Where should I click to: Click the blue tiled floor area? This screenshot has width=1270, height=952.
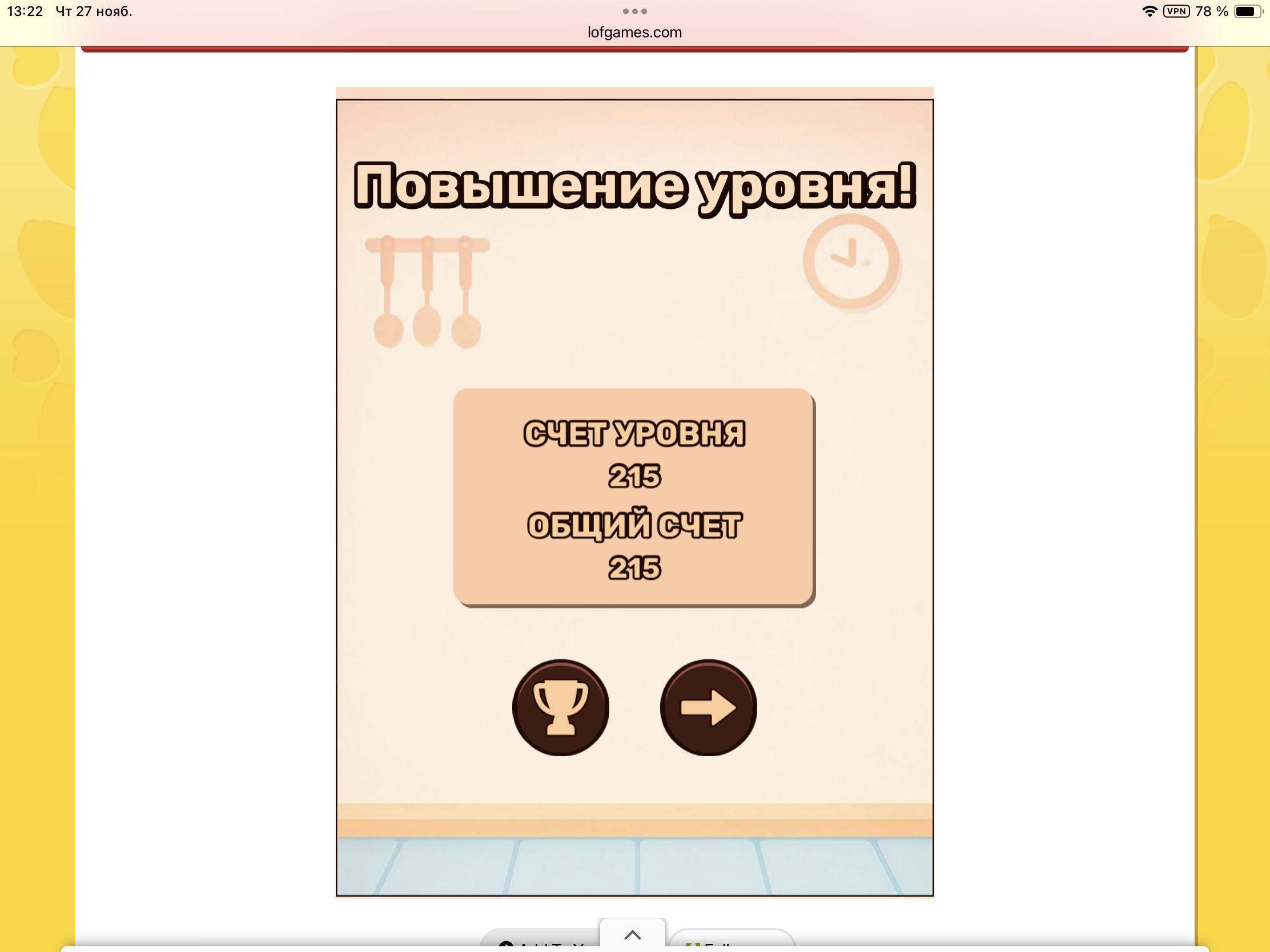pos(634,866)
